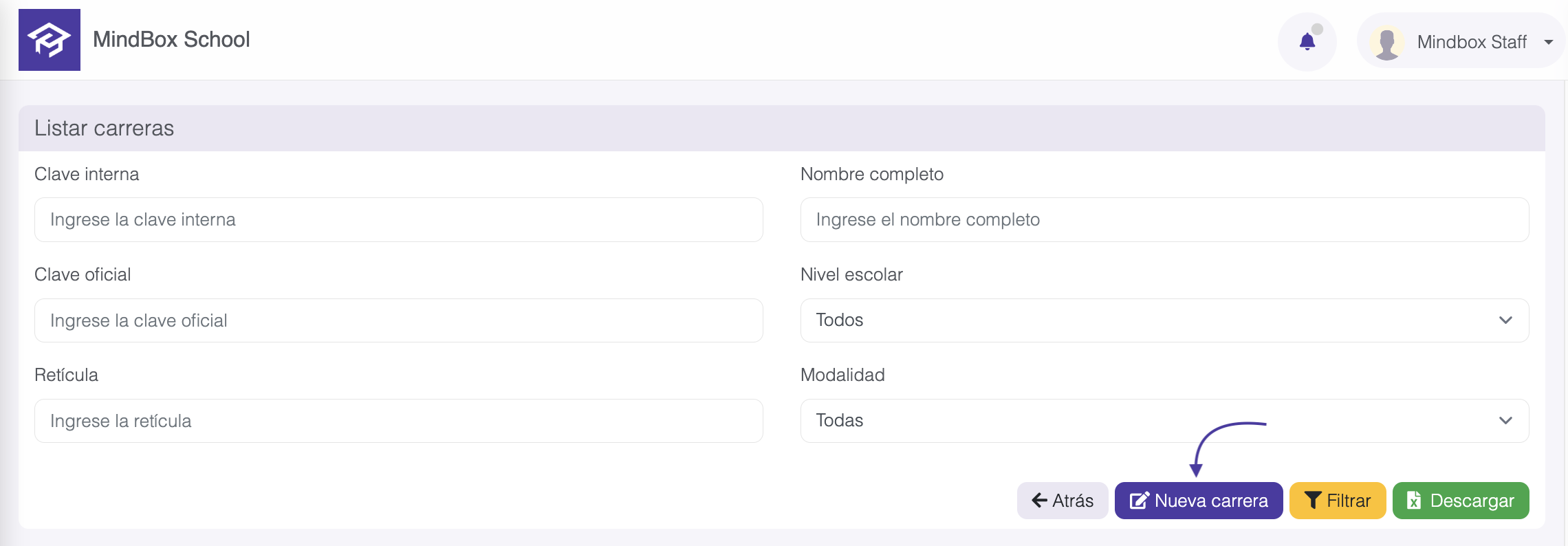Click the edit pencil icon on Nueva carrera
The width and height of the screenshot is (1568, 546).
(x=1139, y=501)
